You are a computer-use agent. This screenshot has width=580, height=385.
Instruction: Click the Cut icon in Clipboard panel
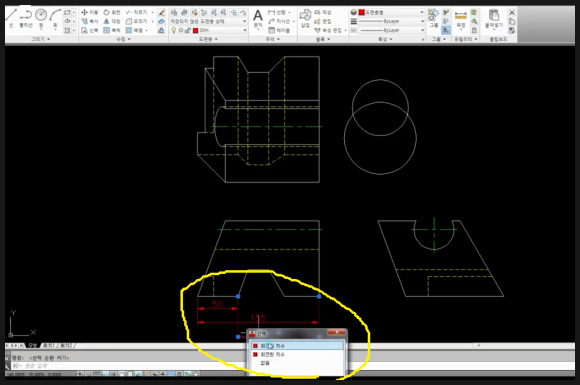pyautogui.click(x=512, y=13)
